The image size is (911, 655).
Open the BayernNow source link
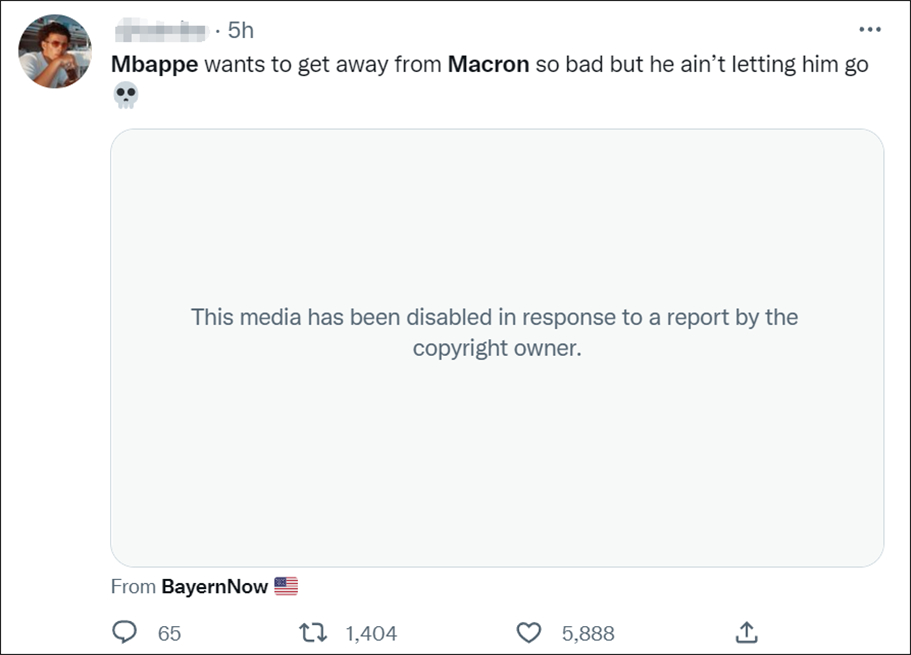tap(215, 587)
